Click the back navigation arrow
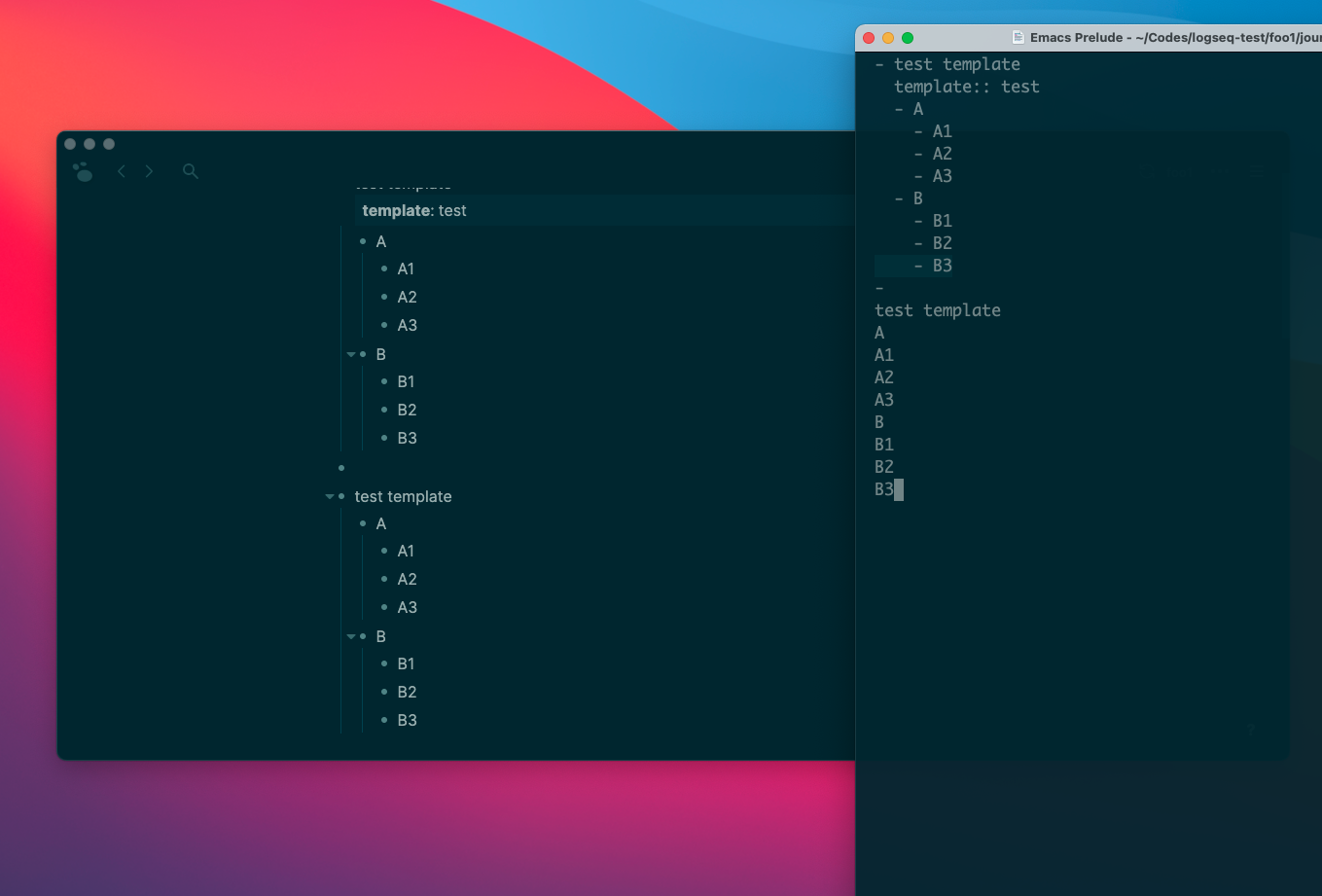 point(121,170)
